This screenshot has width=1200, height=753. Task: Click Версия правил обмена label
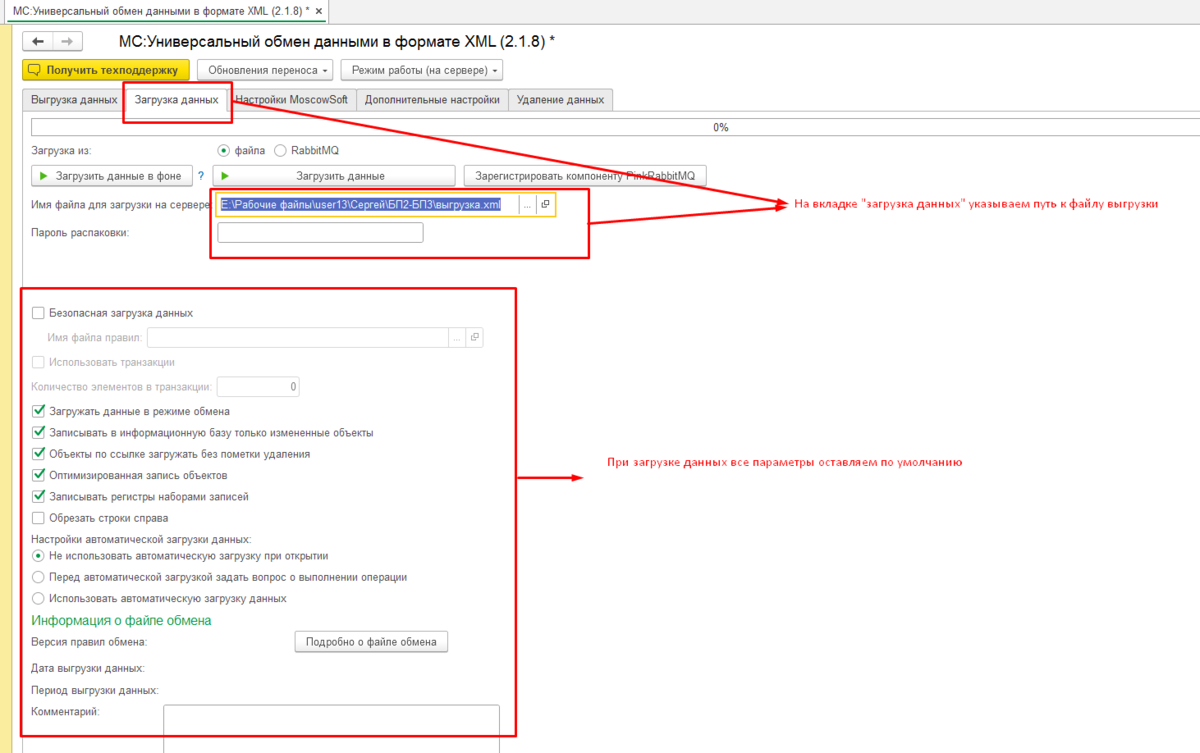[x=89, y=642]
